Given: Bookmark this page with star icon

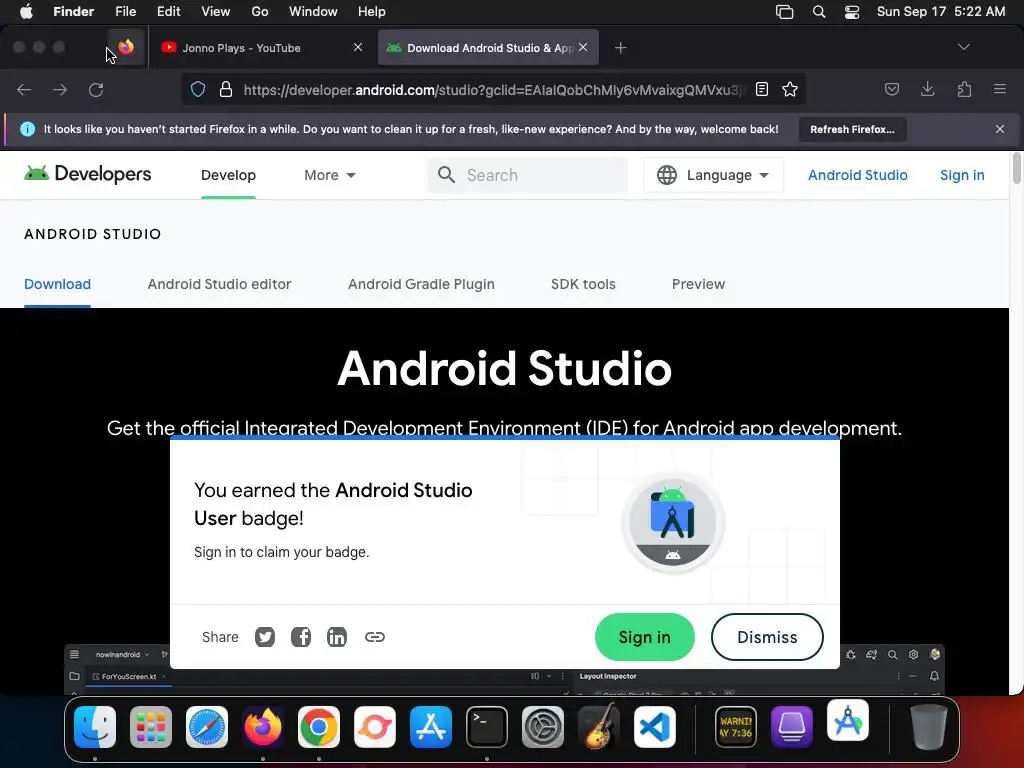Looking at the screenshot, I should 790,89.
